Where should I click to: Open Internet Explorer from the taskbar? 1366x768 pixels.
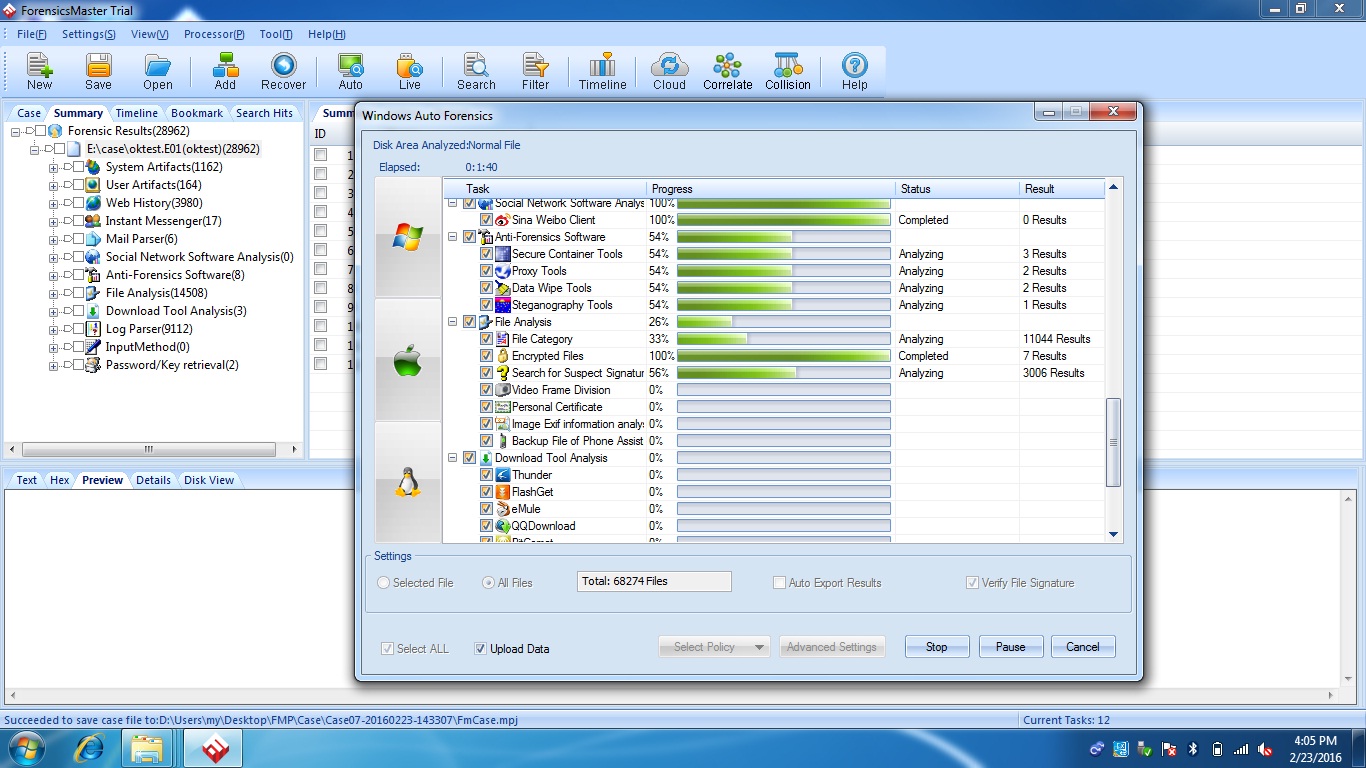[90, 748]
